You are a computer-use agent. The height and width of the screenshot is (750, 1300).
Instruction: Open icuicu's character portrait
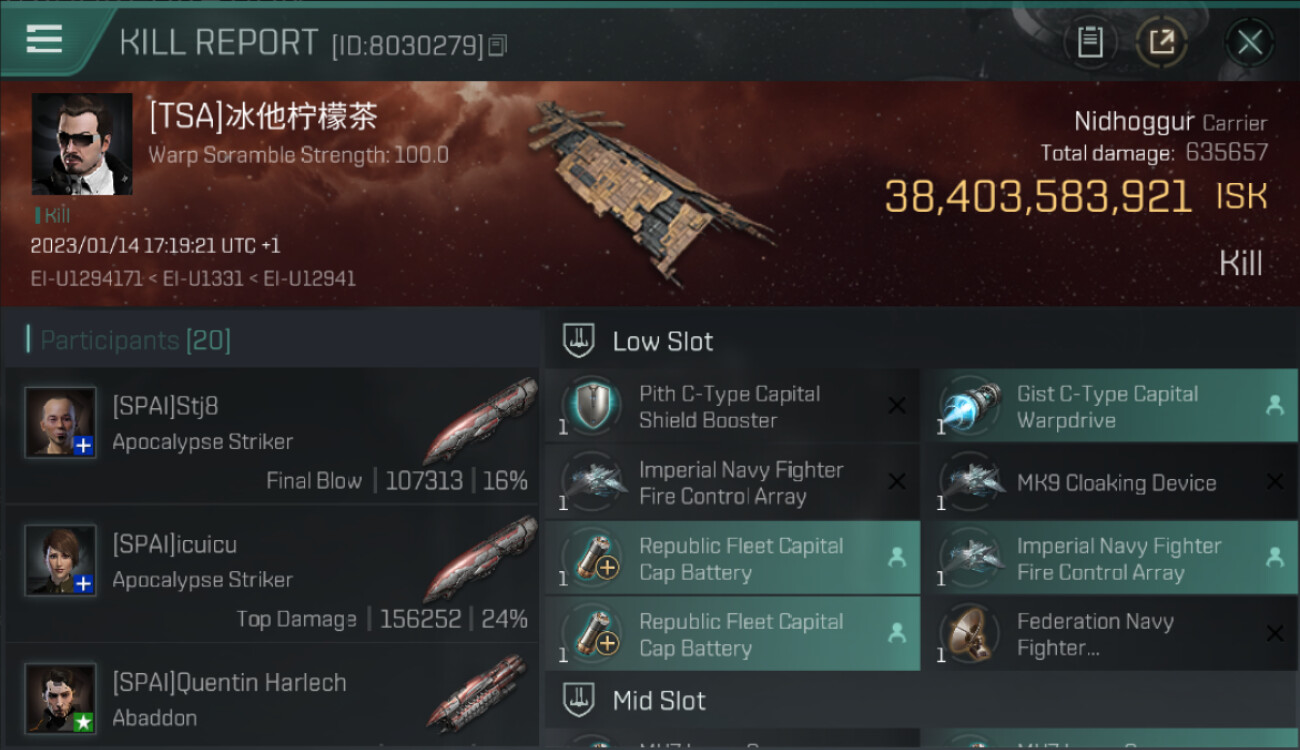61,560
